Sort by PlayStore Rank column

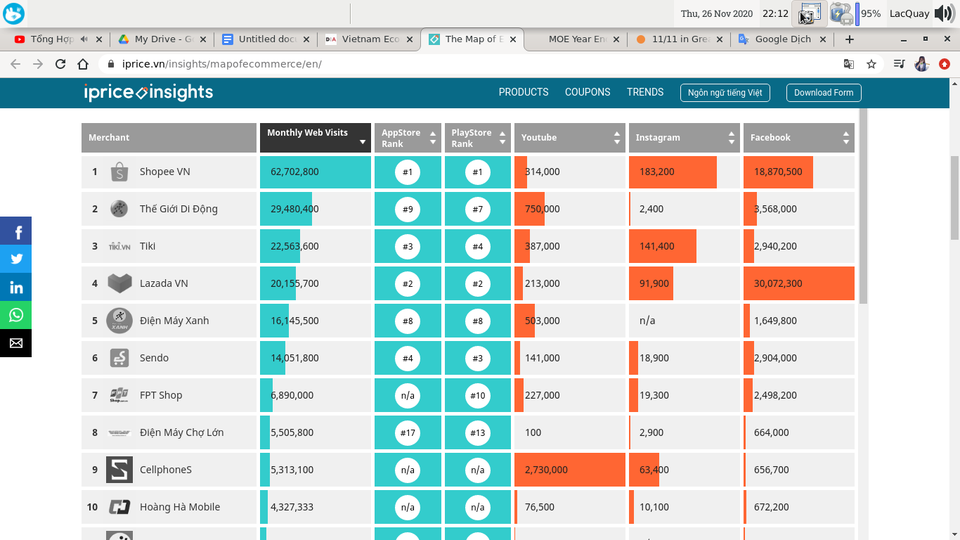coord(478,137)
